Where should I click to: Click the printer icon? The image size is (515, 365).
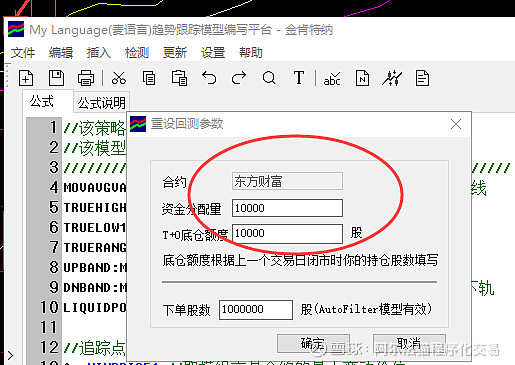point(86,78)
